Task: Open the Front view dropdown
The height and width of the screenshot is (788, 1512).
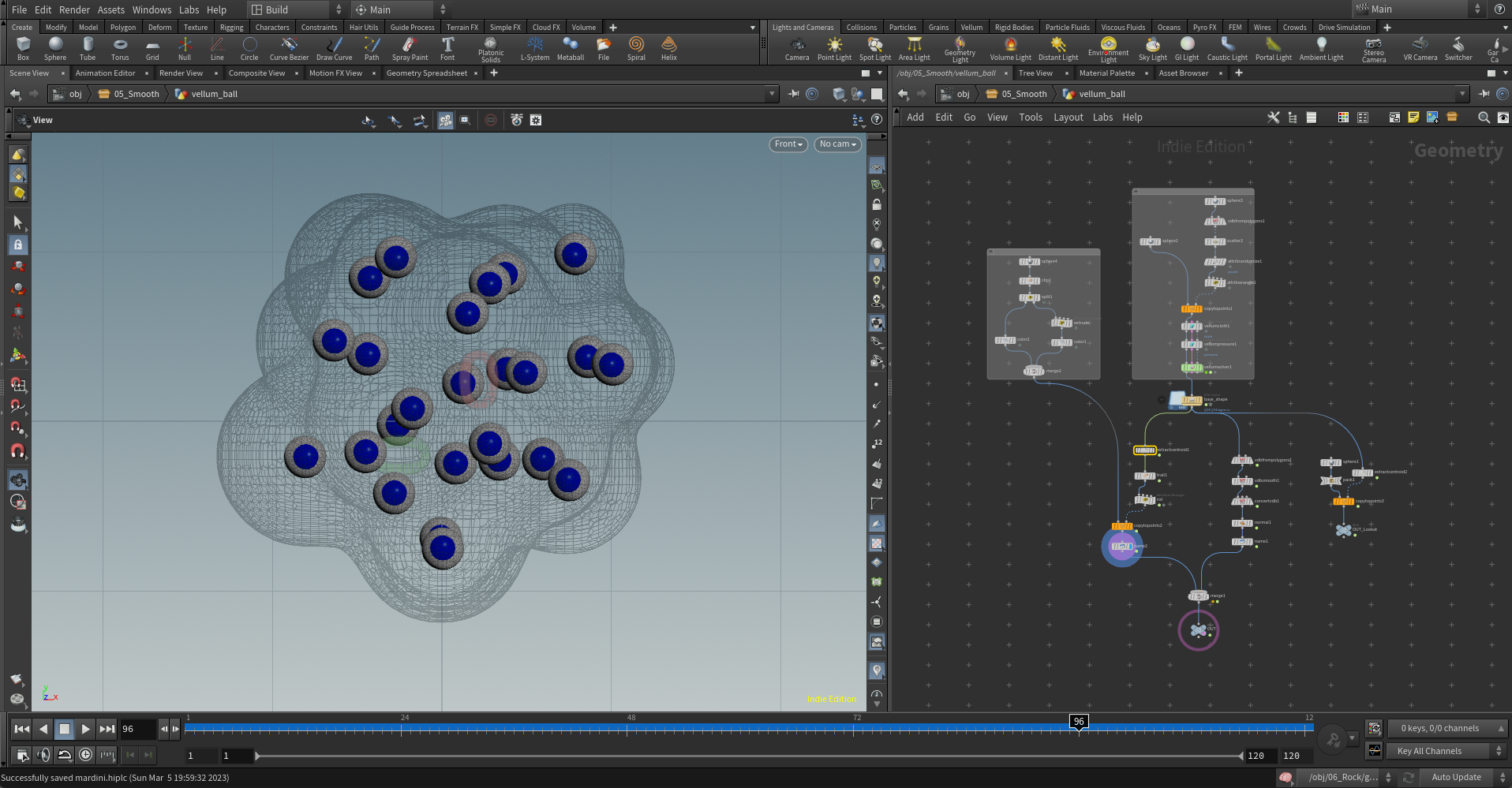Action: [788, 144]
